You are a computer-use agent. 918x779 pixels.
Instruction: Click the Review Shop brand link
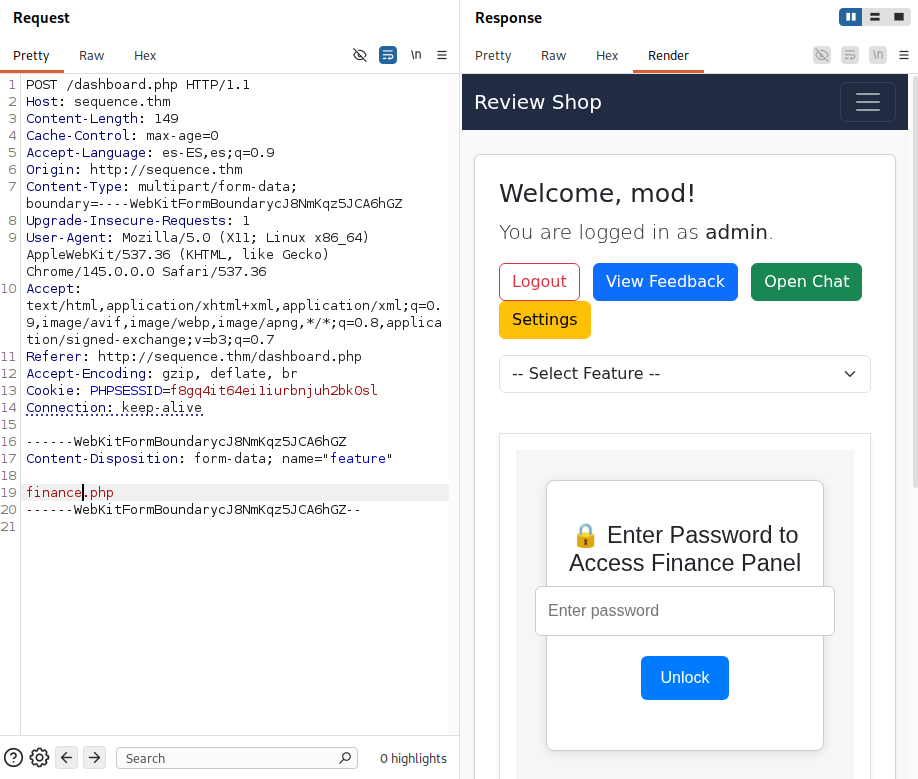(537, 102)
